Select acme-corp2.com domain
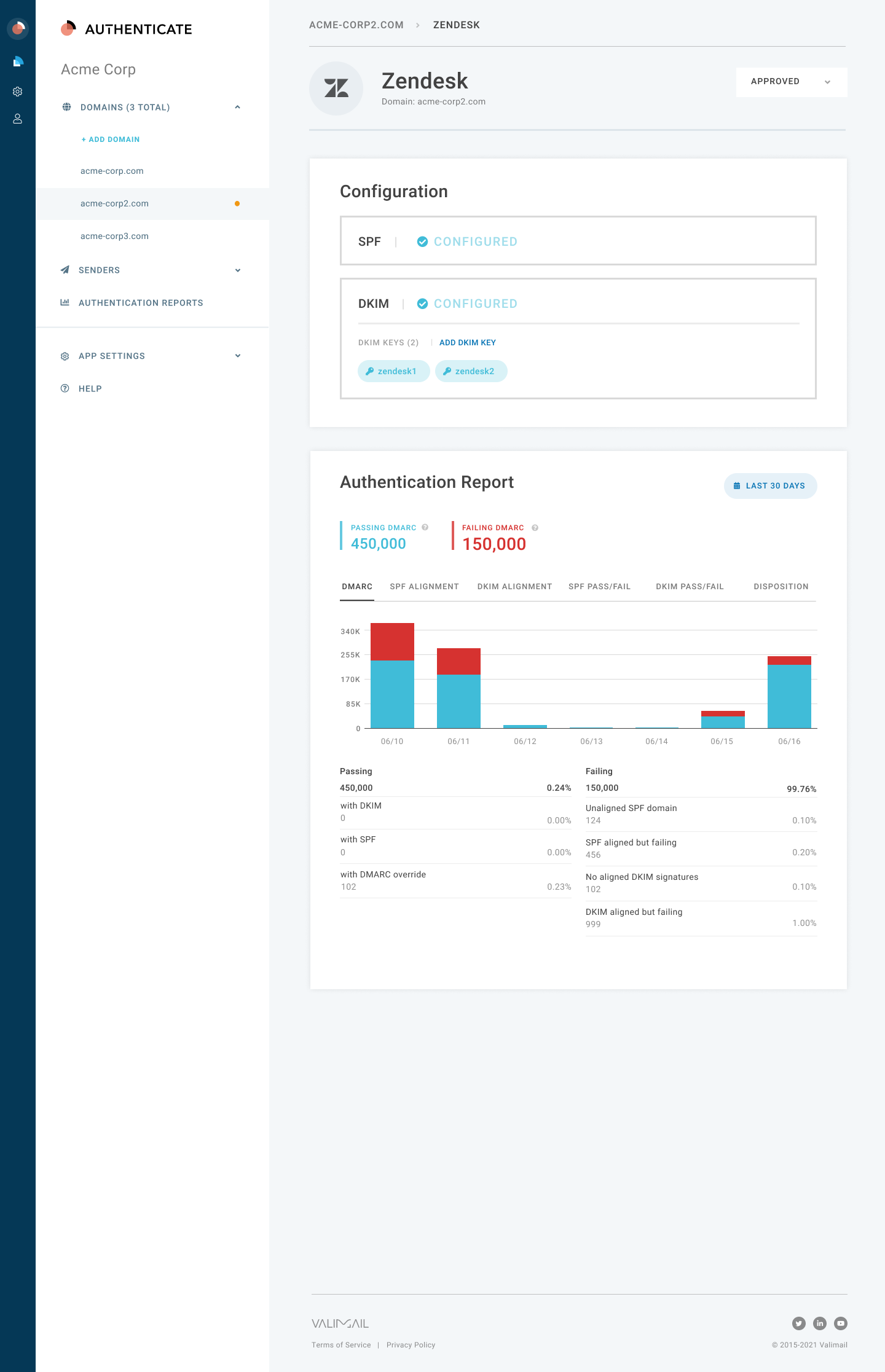885x1372 pixels. 152,203
